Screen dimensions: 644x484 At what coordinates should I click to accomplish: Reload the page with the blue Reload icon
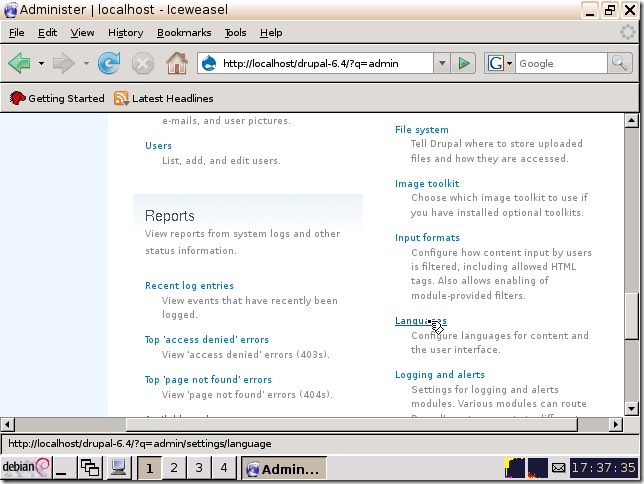(x=109, y=63)
